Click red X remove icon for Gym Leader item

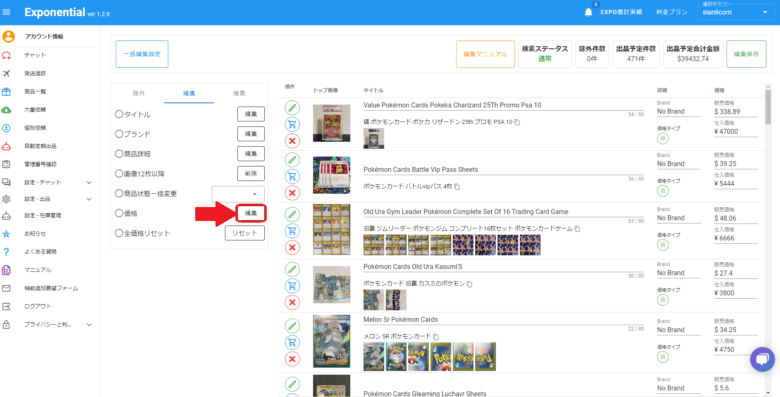click(292, 247)
